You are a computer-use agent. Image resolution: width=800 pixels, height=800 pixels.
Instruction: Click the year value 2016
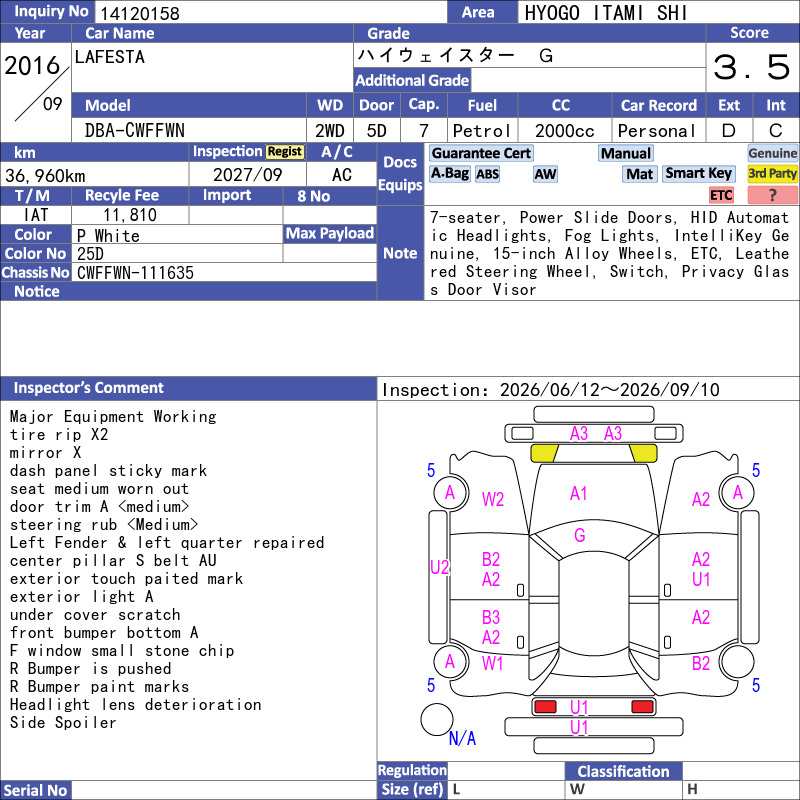pos(33,65)
